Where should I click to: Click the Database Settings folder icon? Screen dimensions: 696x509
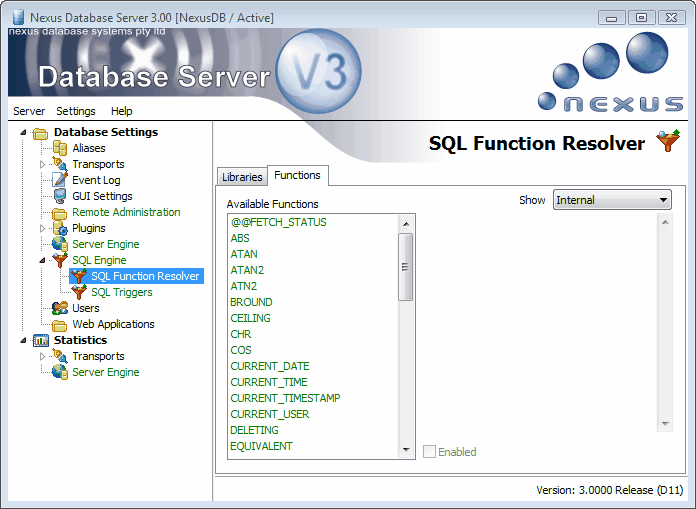(40, 133)
